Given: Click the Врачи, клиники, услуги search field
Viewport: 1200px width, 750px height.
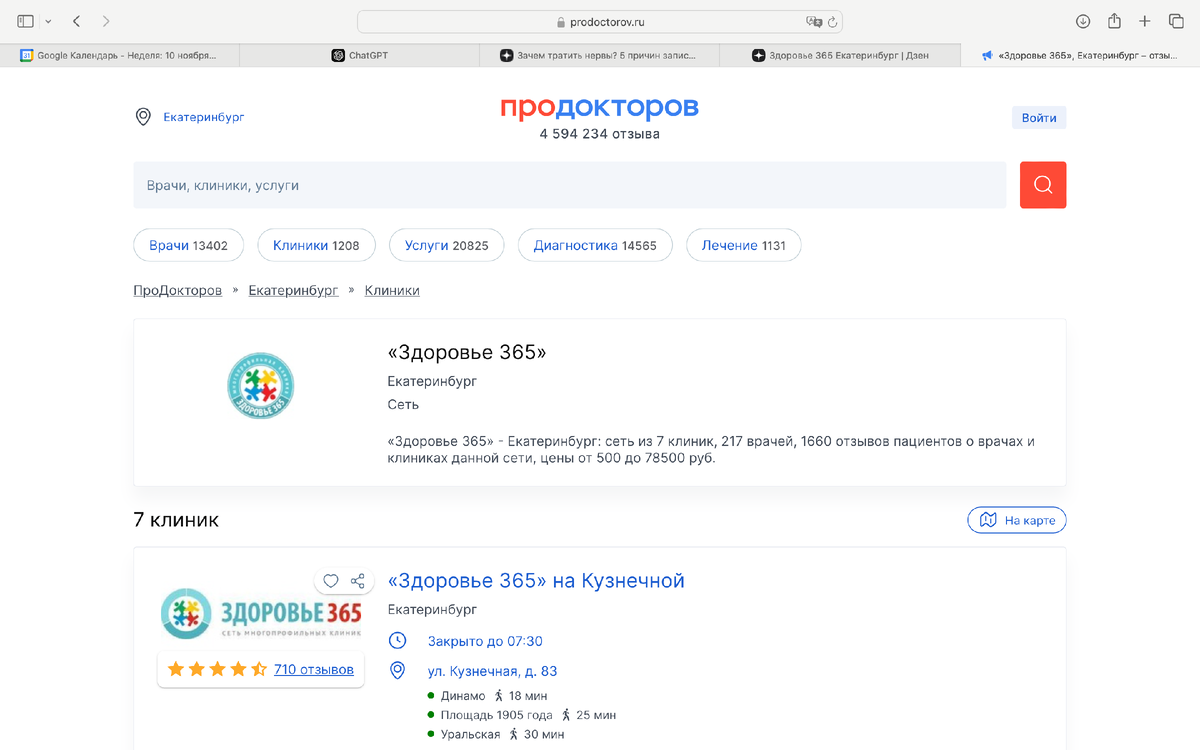Looking at the screenshot, I should (x=570, y=184).
